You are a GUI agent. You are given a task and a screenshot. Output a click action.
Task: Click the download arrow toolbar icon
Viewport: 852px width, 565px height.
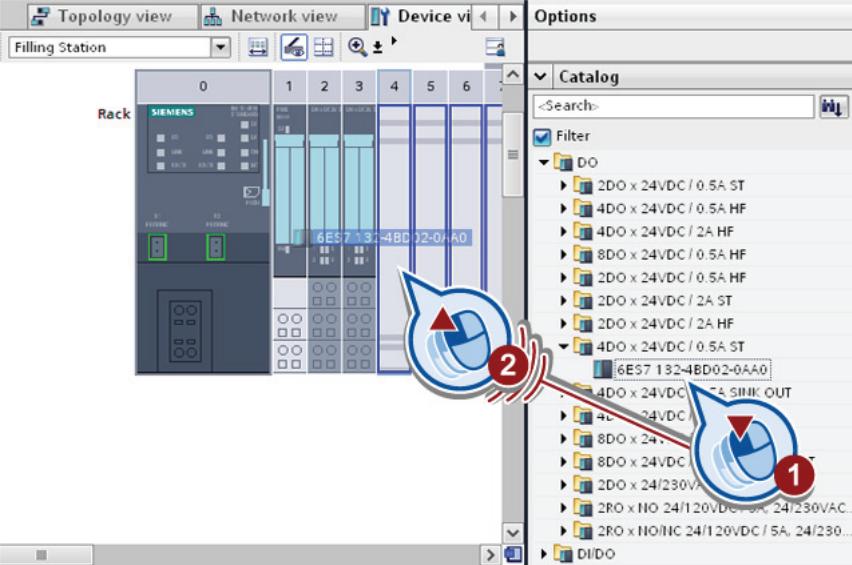point(378,48)
